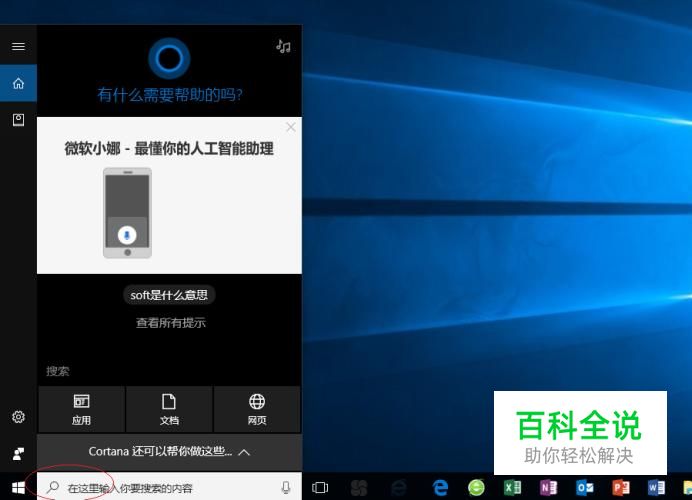The width and height of the screenshot is (692, 500).
Task: Open Task View on the taskbar
Action: click(320, 487)
